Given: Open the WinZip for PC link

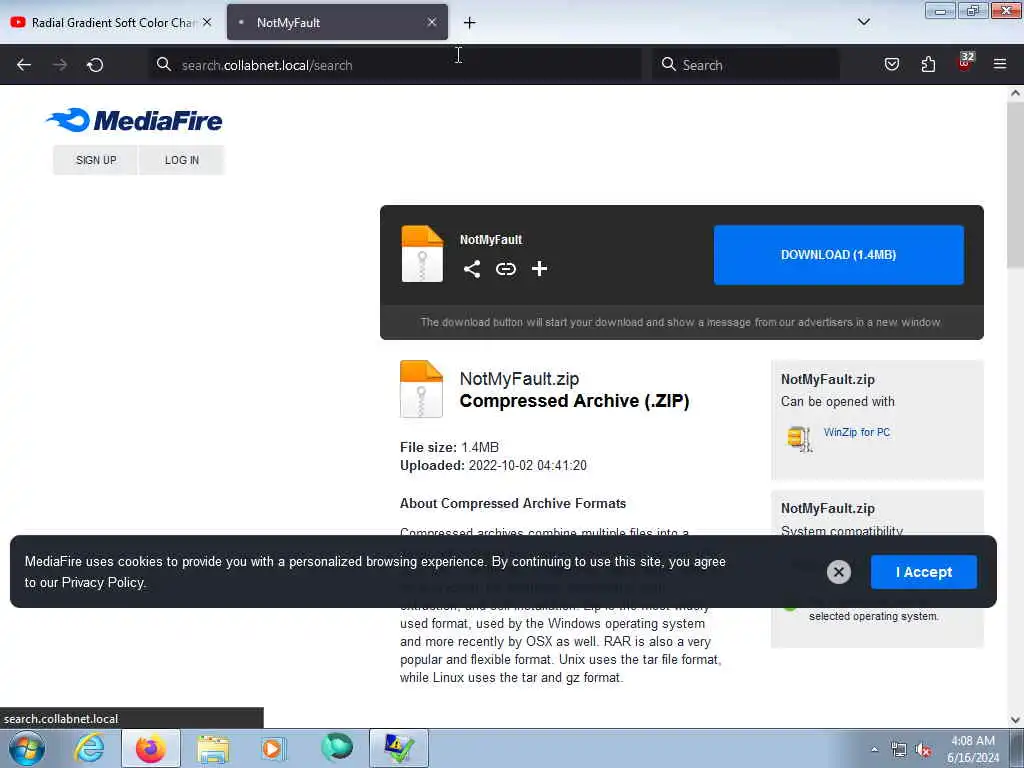Looking at the screenshot, I should [x=857, y=432].
